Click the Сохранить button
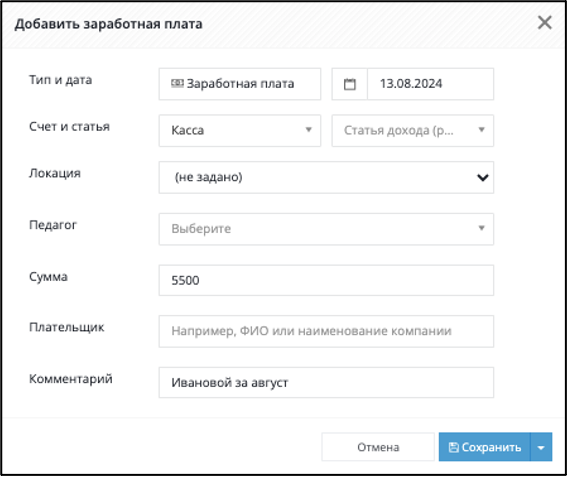This screenshot has height=477, width=568. coord(485,447)
